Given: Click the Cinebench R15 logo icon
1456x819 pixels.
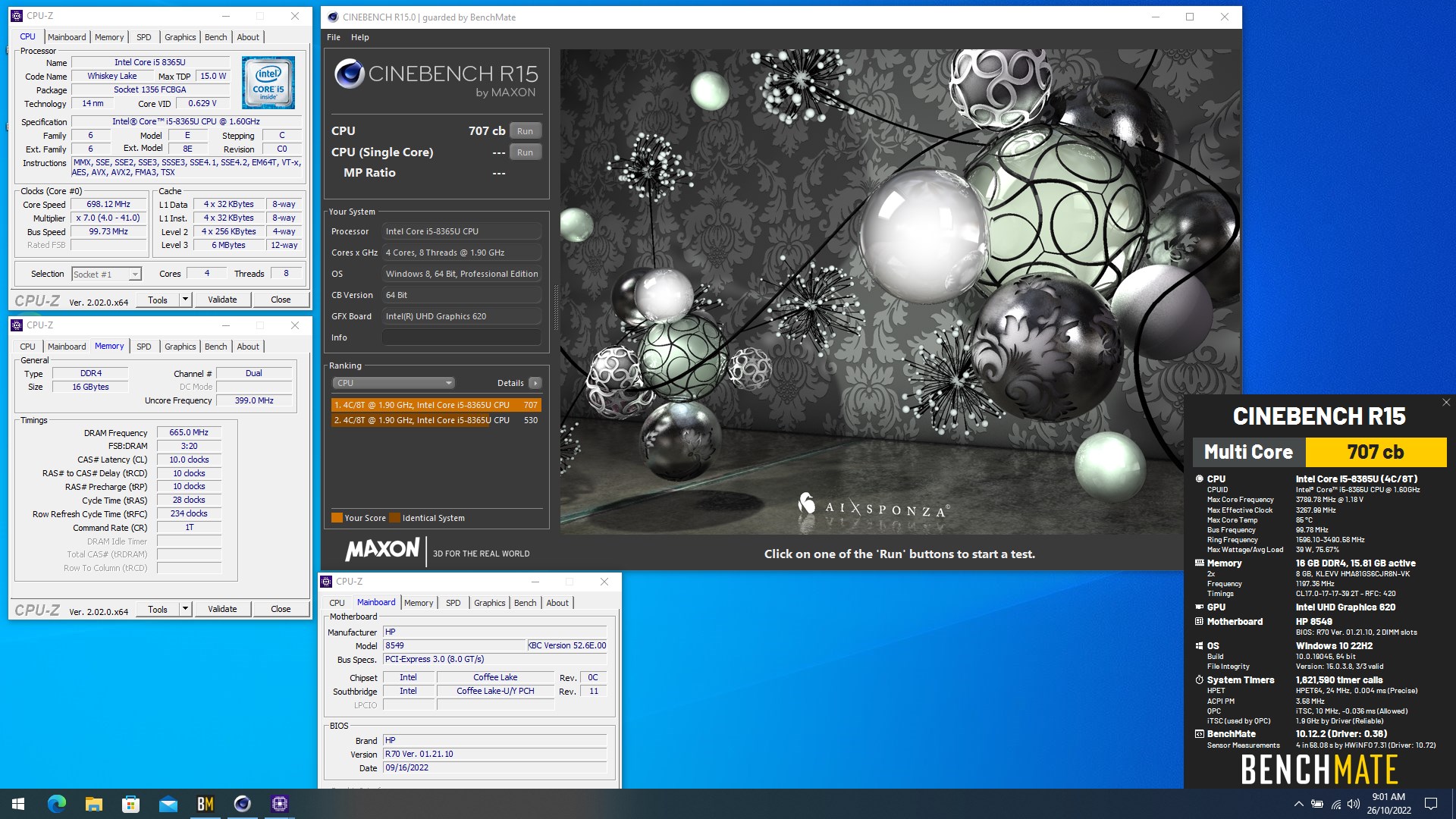Looking at the screenshot, I should 350,74.
